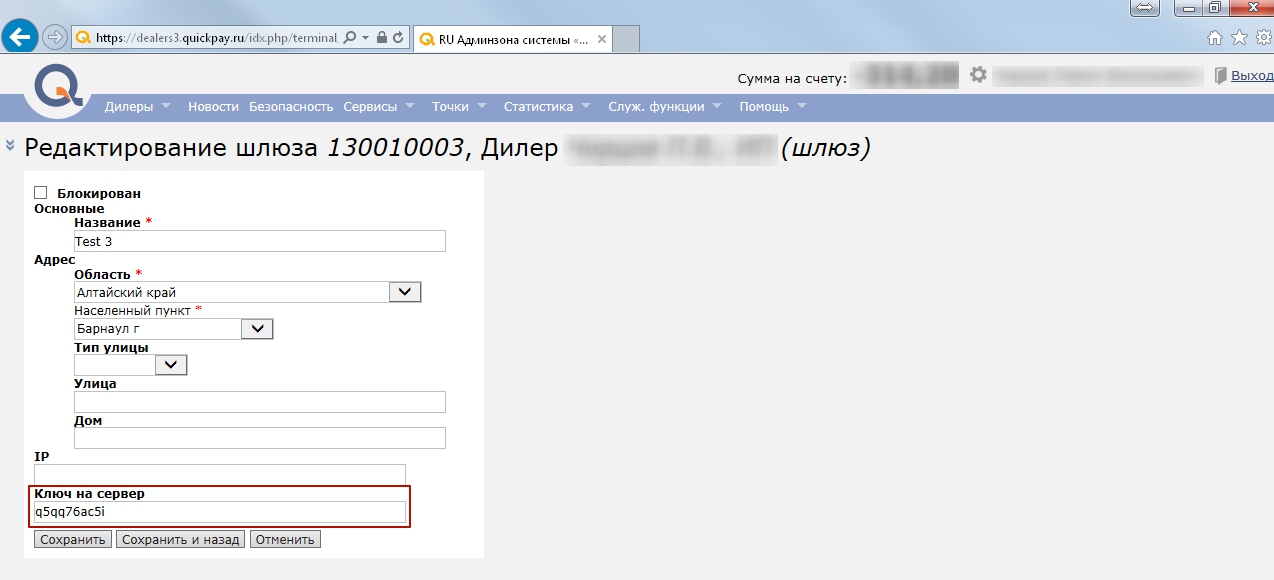Screen dimensions: 1274x580
Task: Click the refresh icon in address bar
Action: pos(399,38)
